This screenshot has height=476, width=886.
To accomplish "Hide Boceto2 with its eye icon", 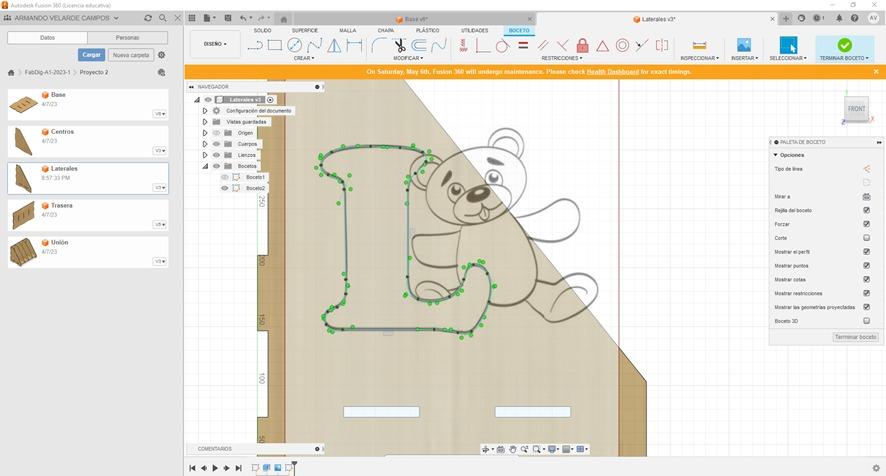I will point(224,188).
